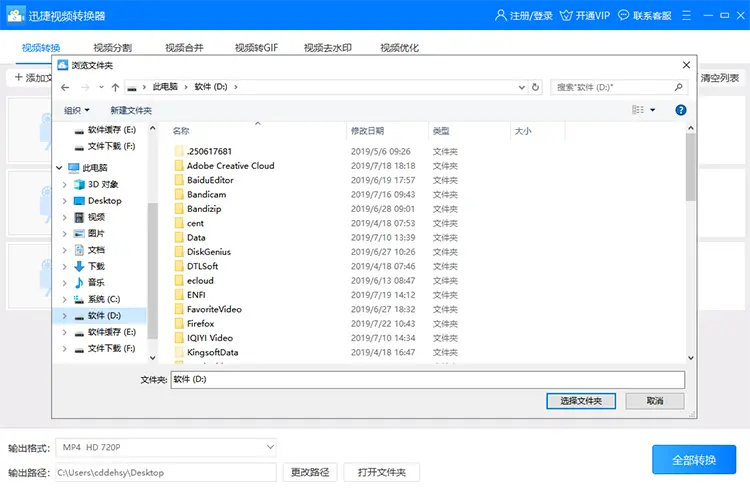Click the 全部转换 button
Screen dimensions: 750x492
694,459
